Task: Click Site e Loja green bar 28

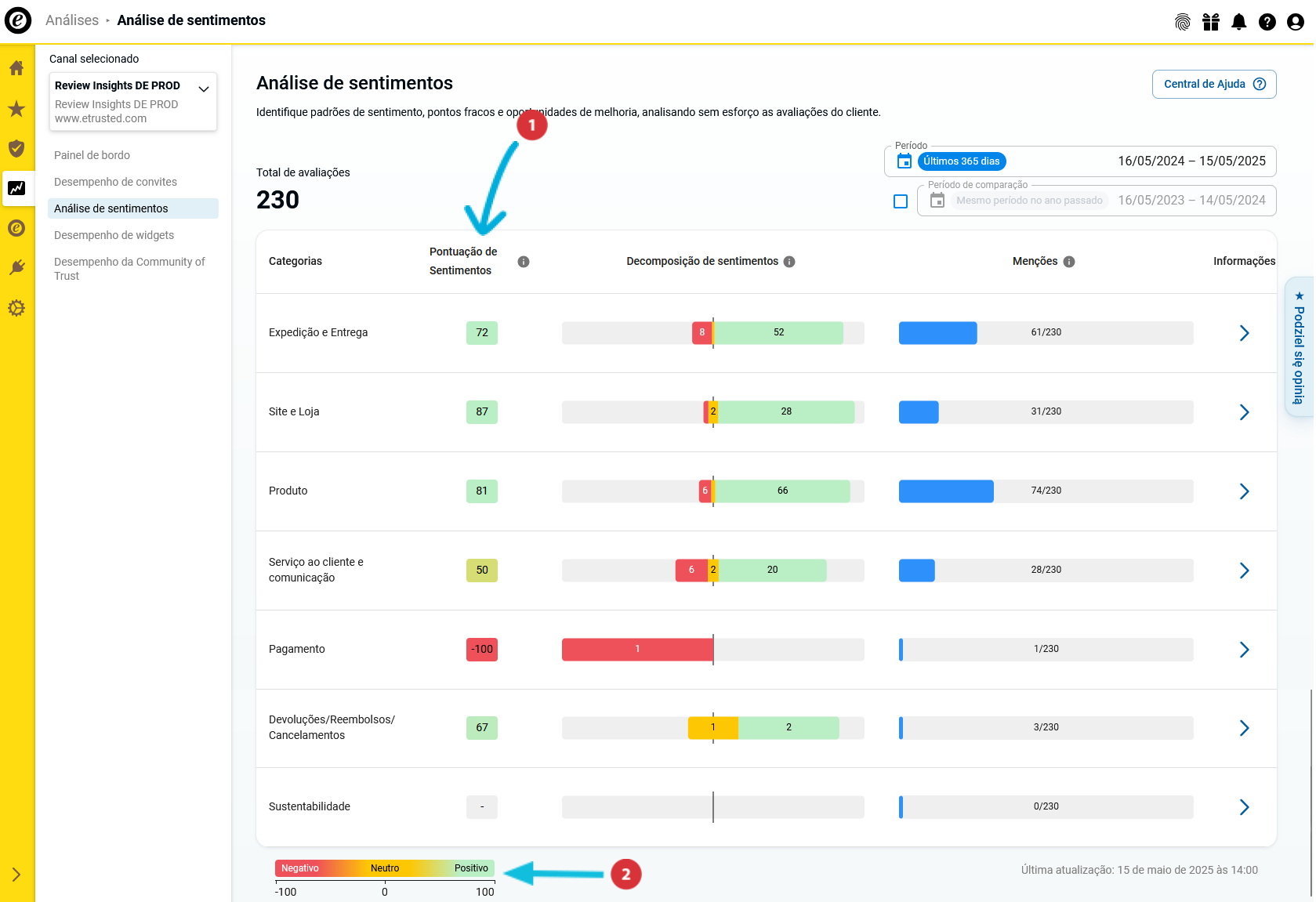Action: tap(786, 411)
